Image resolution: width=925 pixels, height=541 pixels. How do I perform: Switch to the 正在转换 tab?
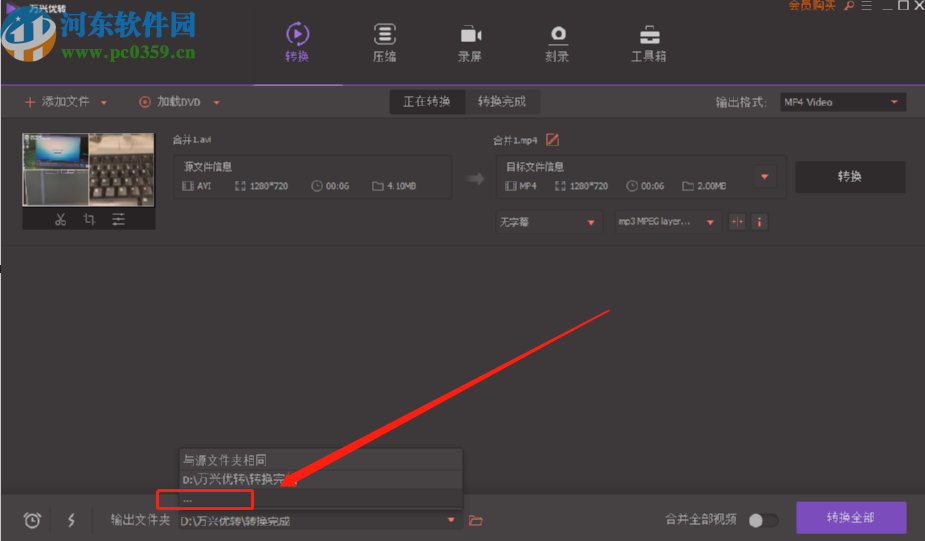[427, 101]
